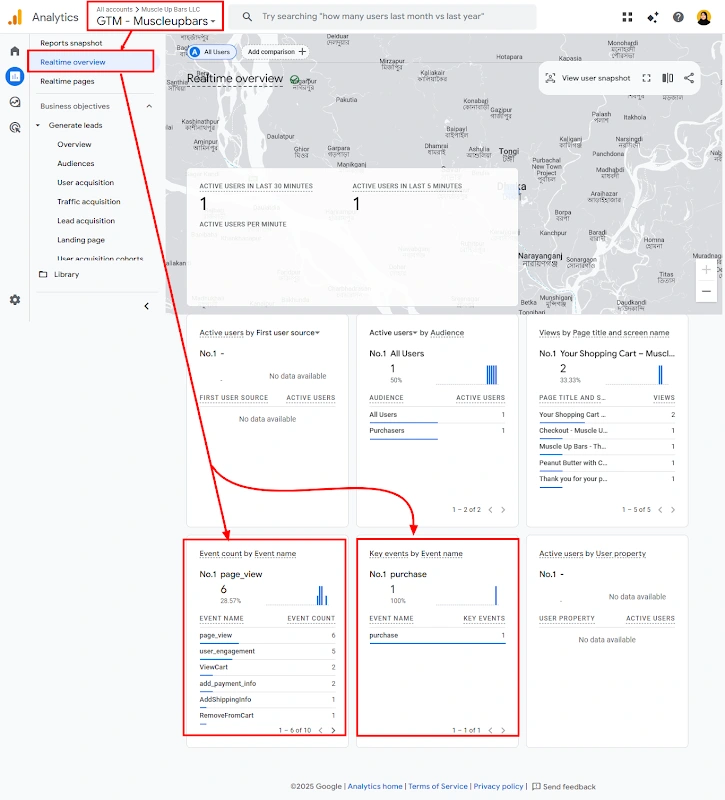The image size is (725, 800).
Task: Select Reports snapshot in navigation
Action: pyautogui.click(x=71, y=43)
